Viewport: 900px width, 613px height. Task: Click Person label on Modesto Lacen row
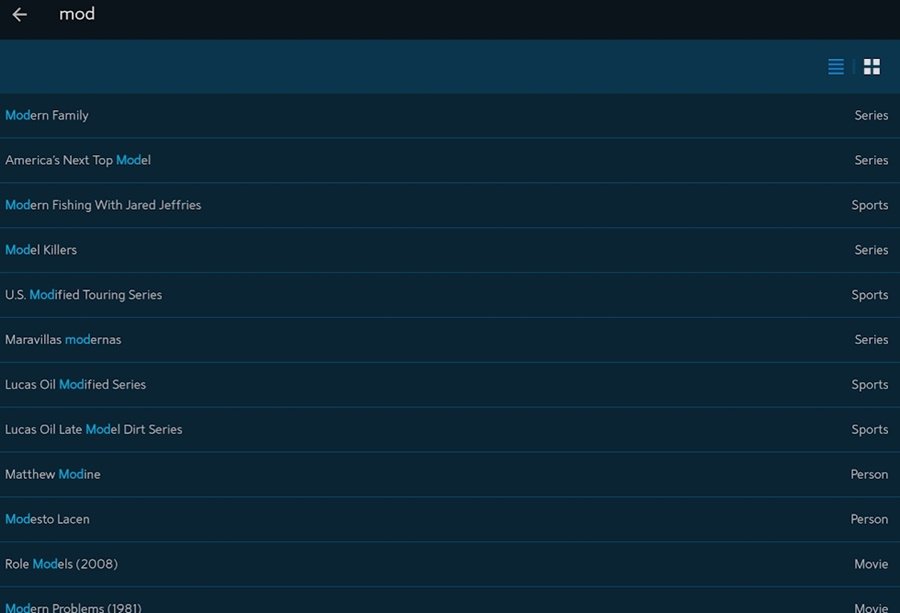click(869, 519)
